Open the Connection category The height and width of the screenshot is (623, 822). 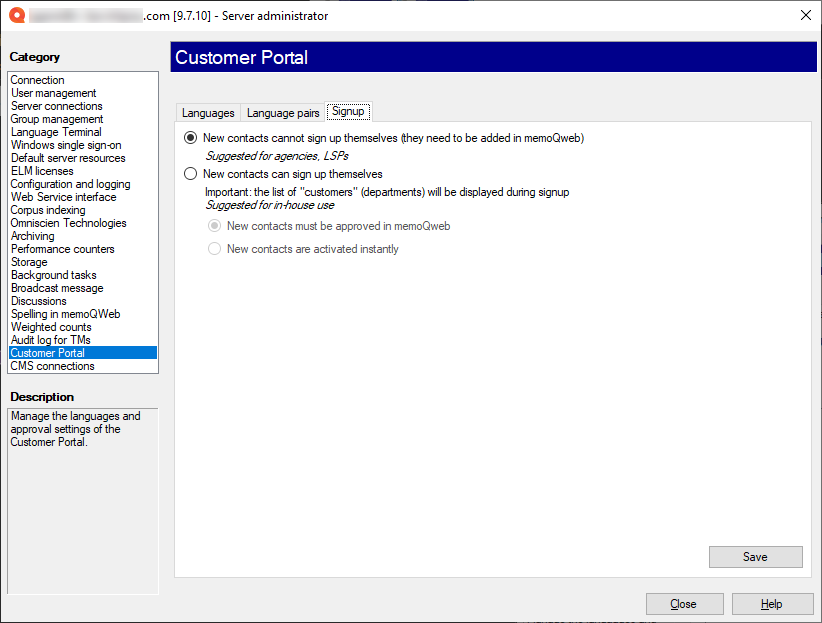[38, 80]
